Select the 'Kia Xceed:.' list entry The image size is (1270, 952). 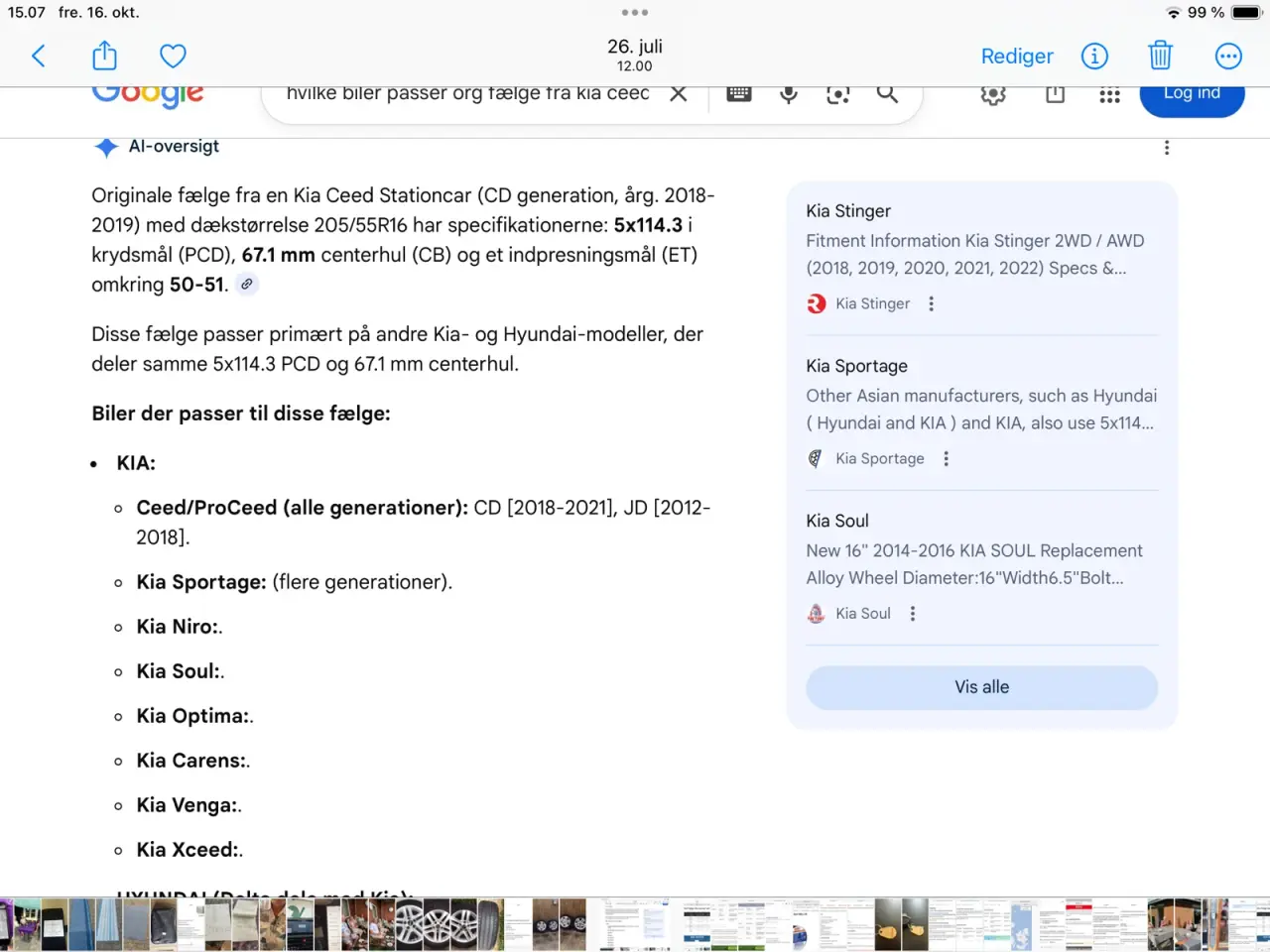tap(190, 850)
